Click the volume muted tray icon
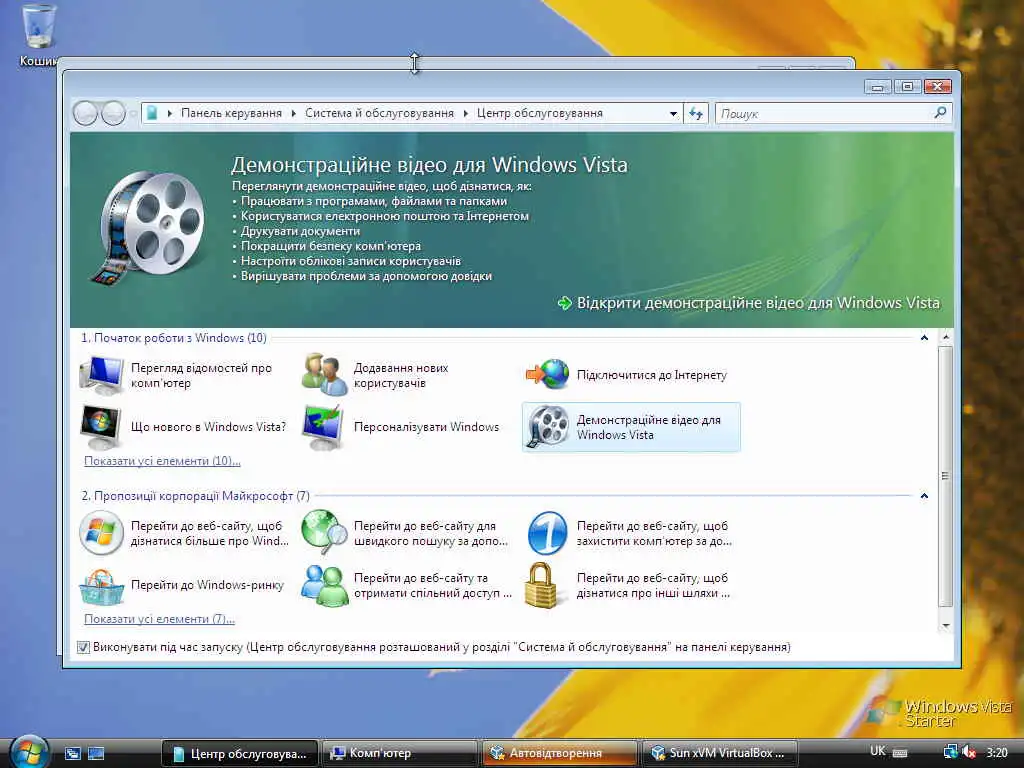This screenshot has width=1024, height=768. [x=970, y=753]
